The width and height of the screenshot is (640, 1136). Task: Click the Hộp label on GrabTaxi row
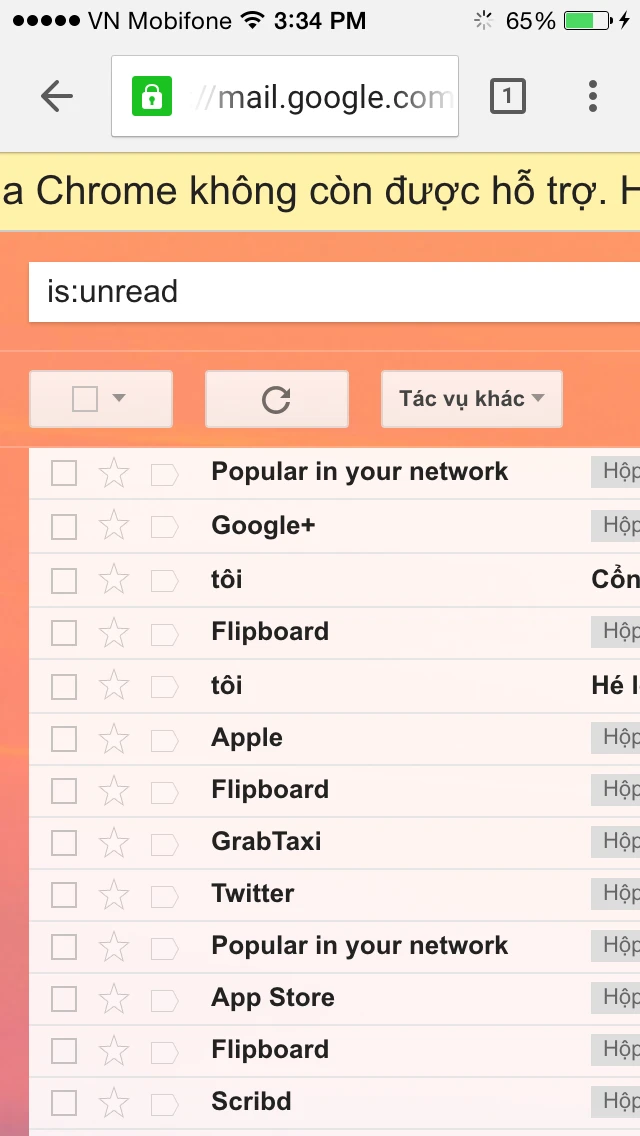pyautogui.click(x=615, y=842)
